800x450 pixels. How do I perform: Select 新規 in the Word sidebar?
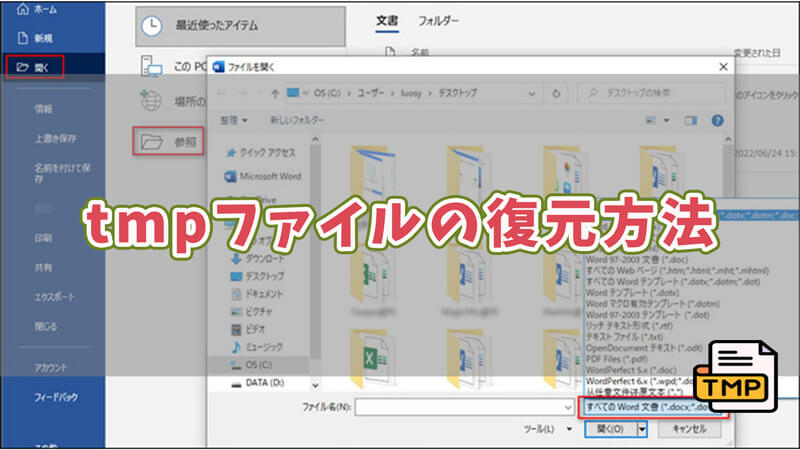tap(36, 38)
